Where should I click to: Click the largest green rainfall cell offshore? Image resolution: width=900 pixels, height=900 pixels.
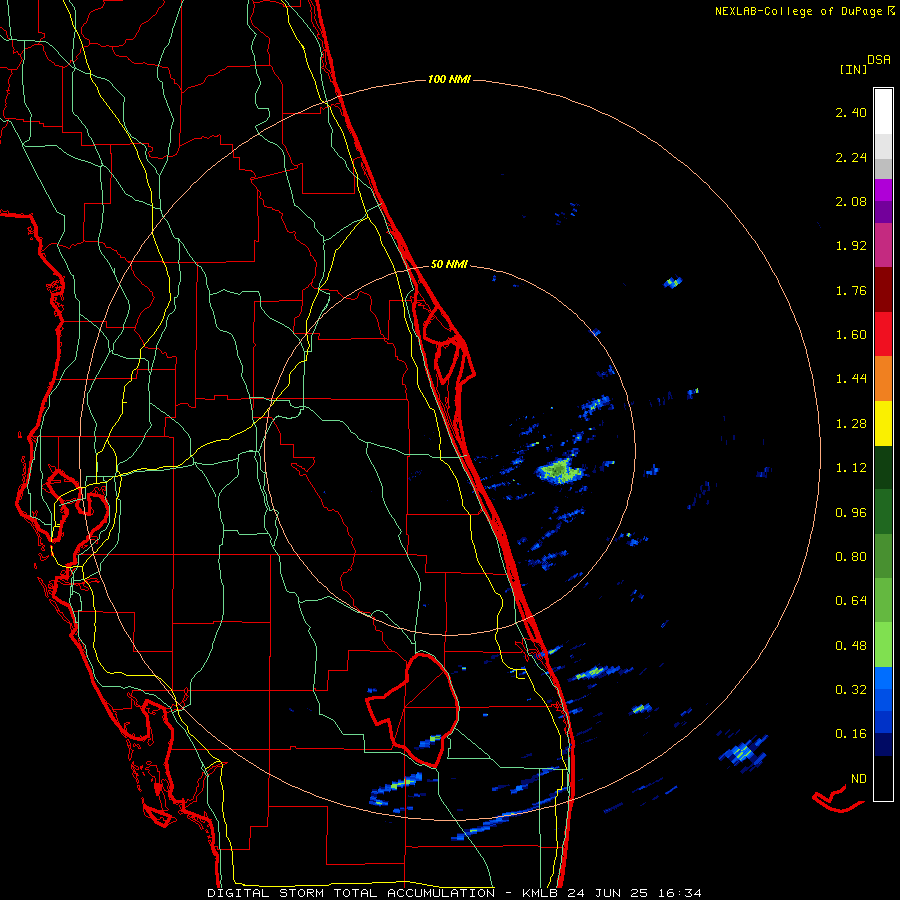click(558, 472)
